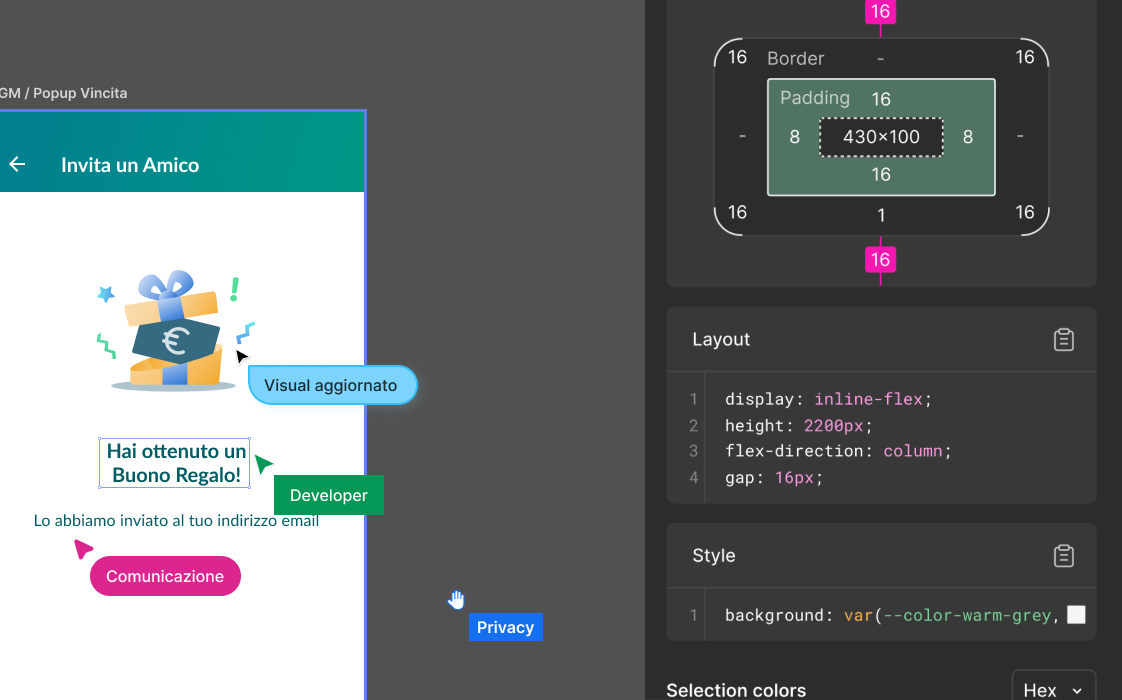Click the 'flex-direction: column;' code line
The height and width of the screenshot is (700, 1122).
(838, 451)
